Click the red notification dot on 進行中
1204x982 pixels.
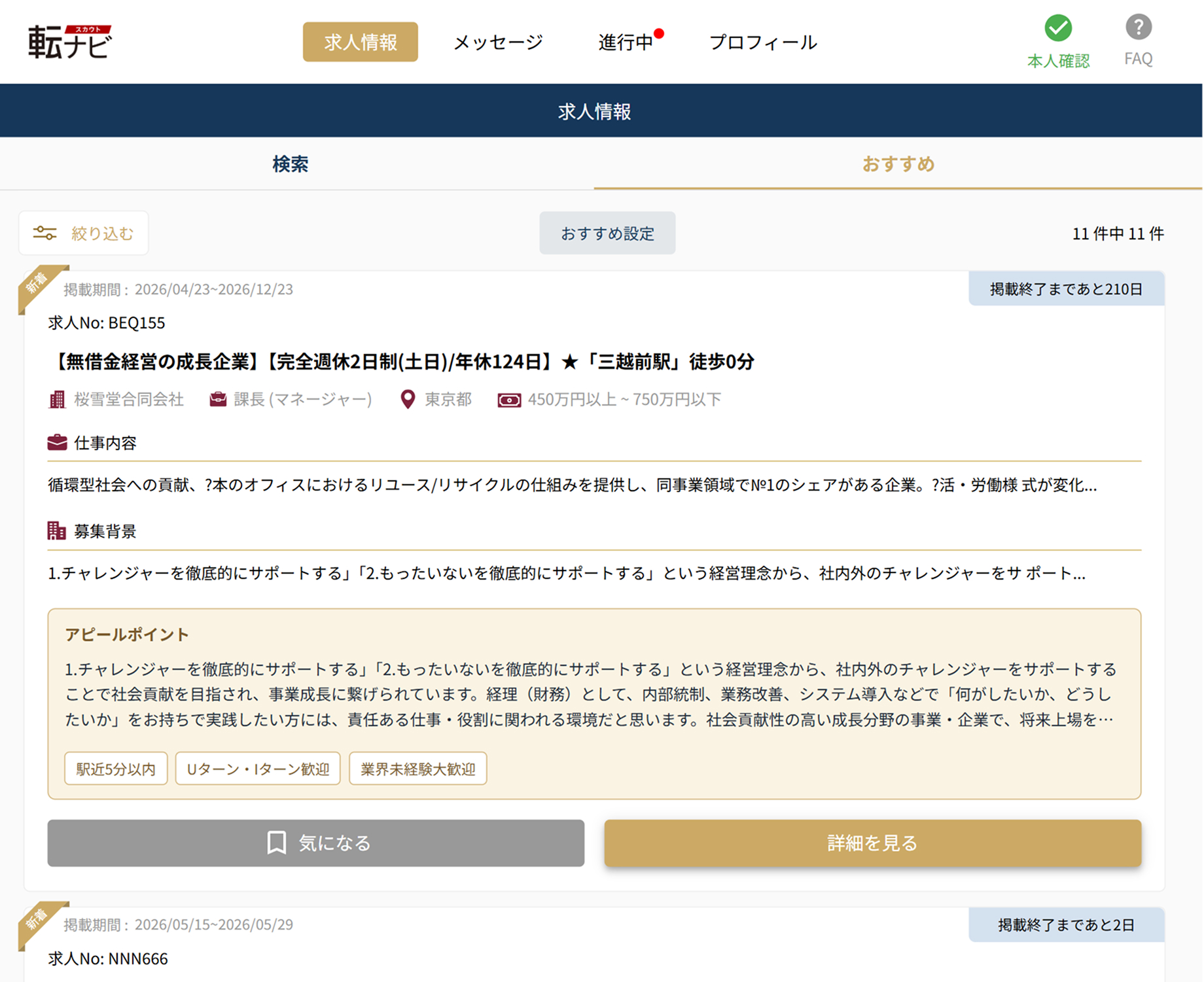(659, 34)
